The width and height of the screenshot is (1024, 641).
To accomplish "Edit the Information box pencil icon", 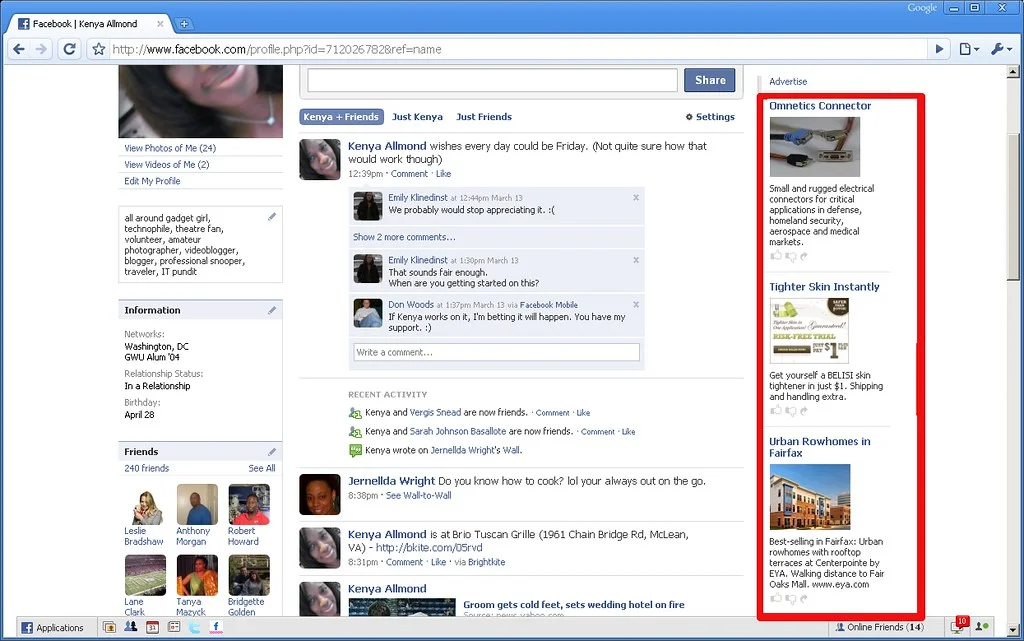I will click(272, 310).
